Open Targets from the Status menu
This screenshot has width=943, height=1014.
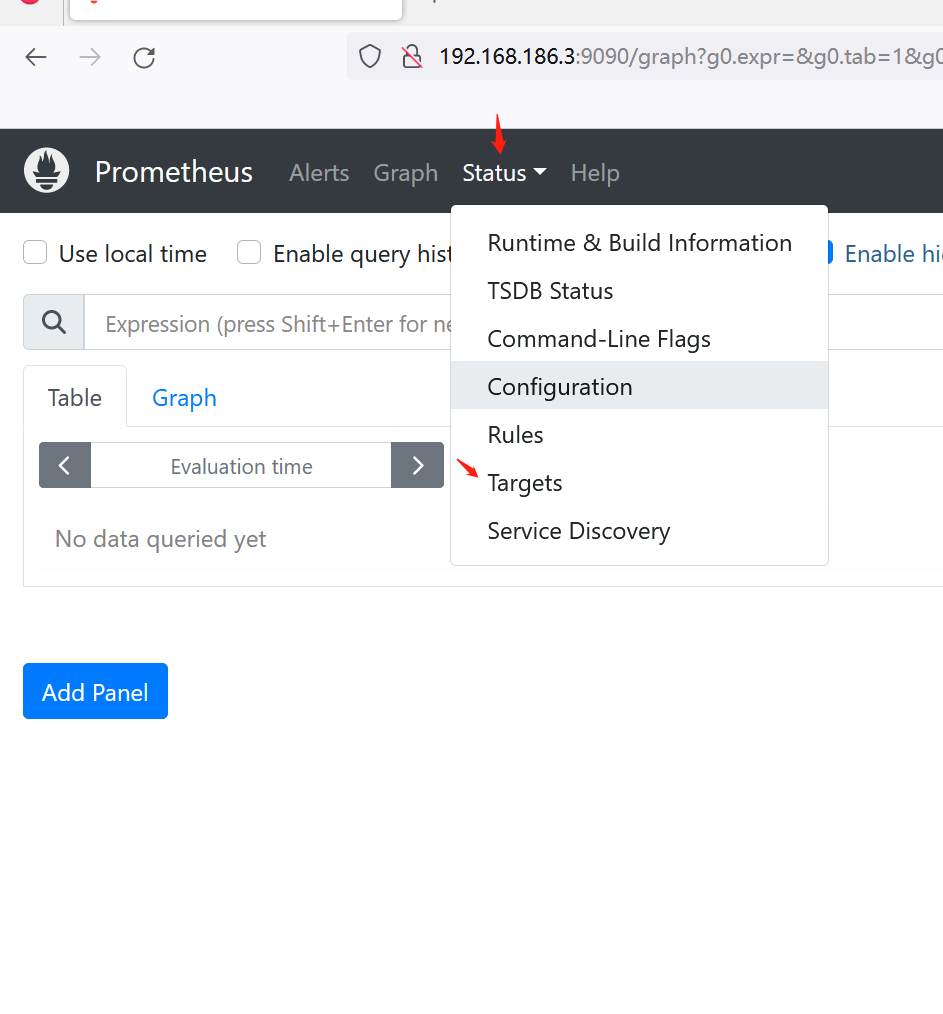pos(525,483)
